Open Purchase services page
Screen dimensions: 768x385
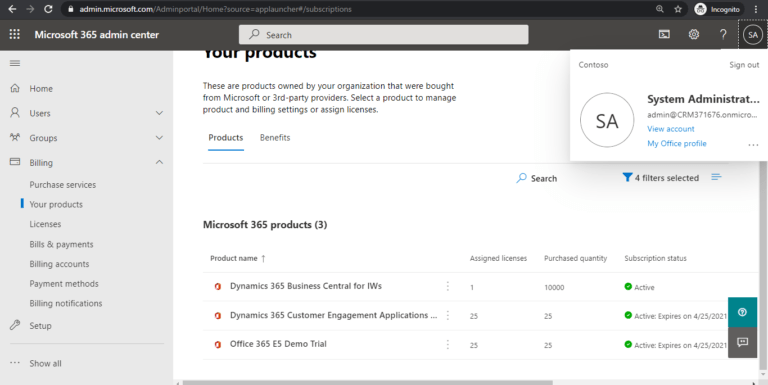[63, 185]
